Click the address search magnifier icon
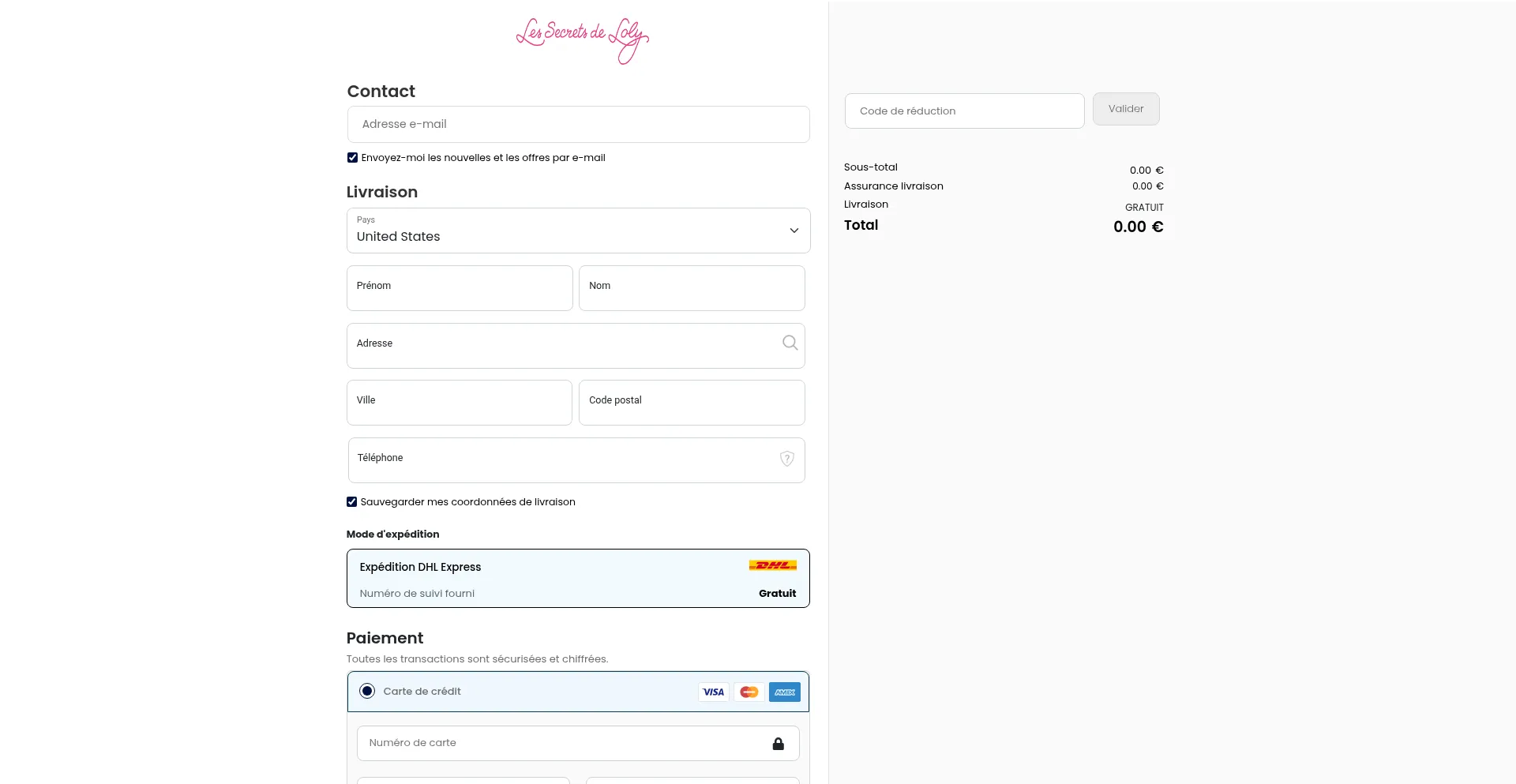Viewport: 1516px width, 784px height. point(790,343)
